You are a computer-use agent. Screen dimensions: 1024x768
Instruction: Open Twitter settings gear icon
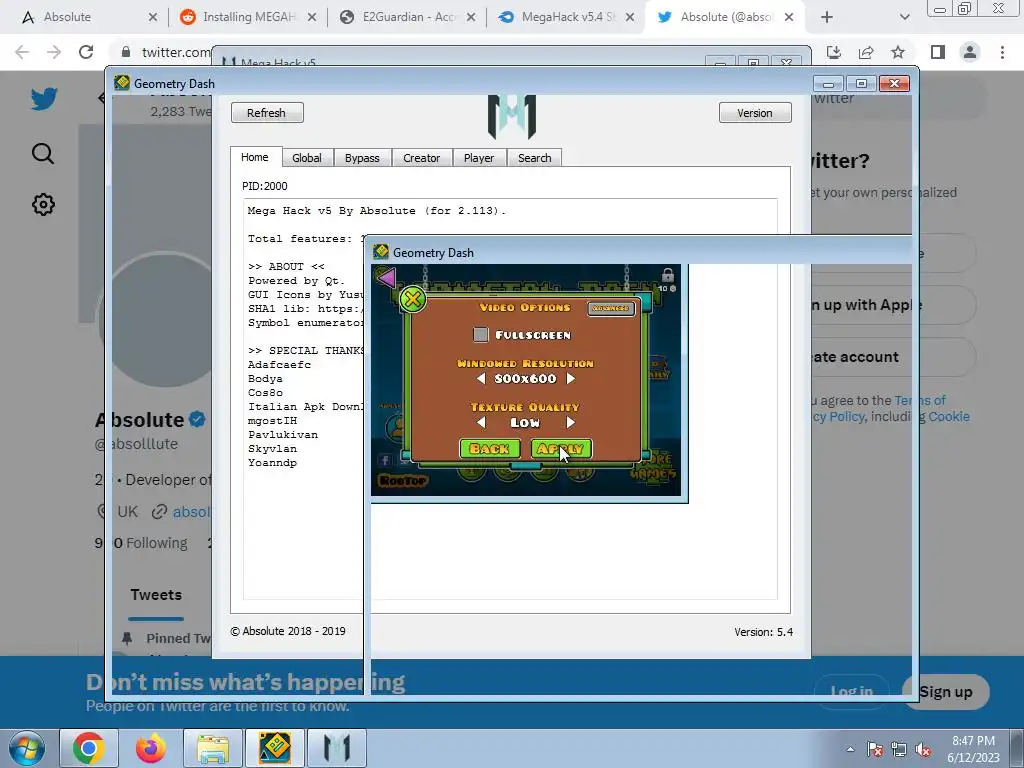[x=43, y=205]
